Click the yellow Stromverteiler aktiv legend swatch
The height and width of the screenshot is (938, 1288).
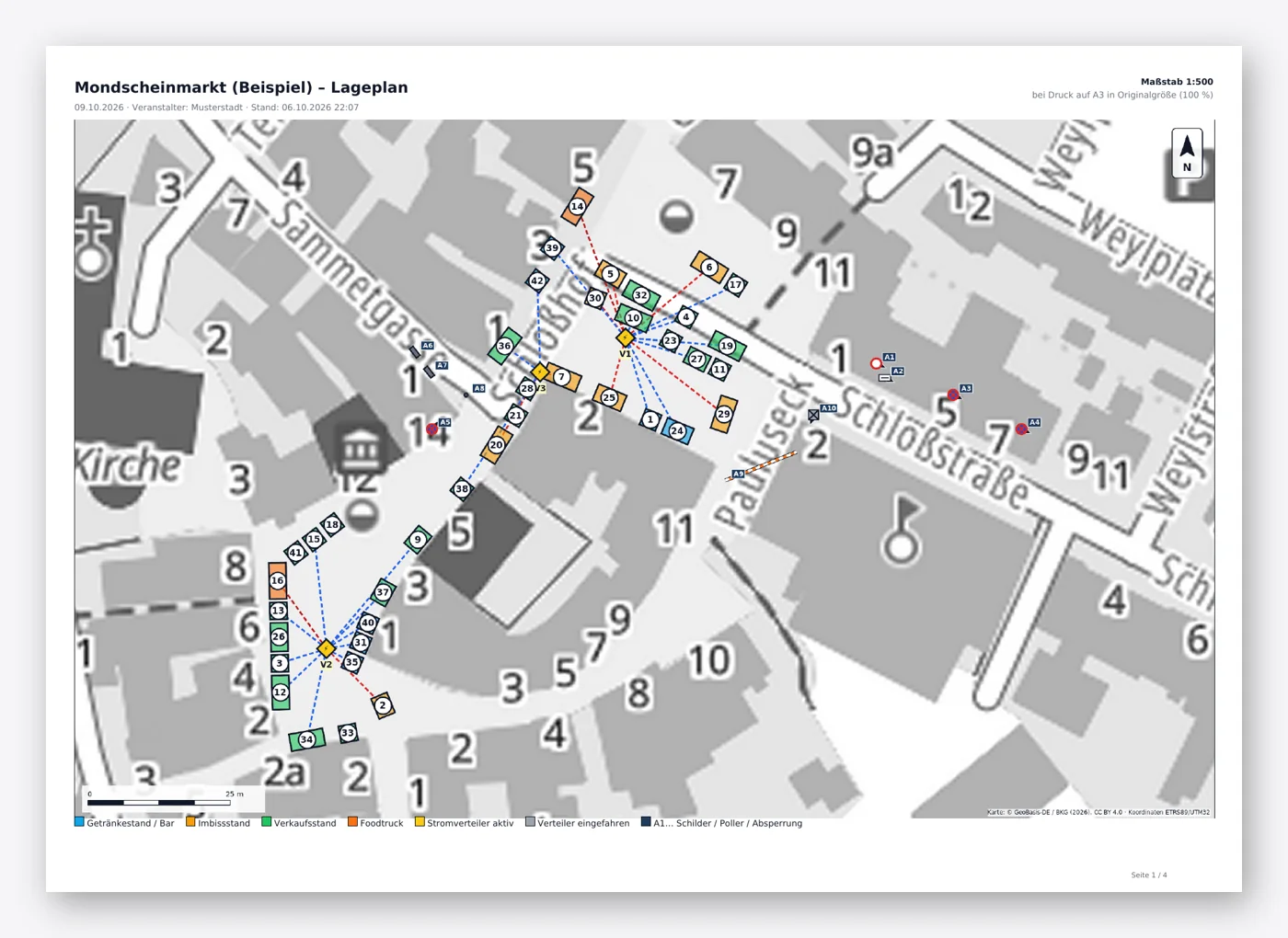[x=420, y=822]
